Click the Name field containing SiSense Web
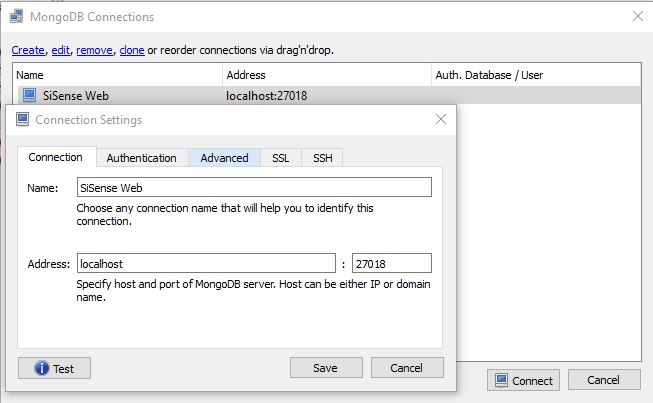The height and width of the screenshot is (403, 653). (x=254, y=187)
